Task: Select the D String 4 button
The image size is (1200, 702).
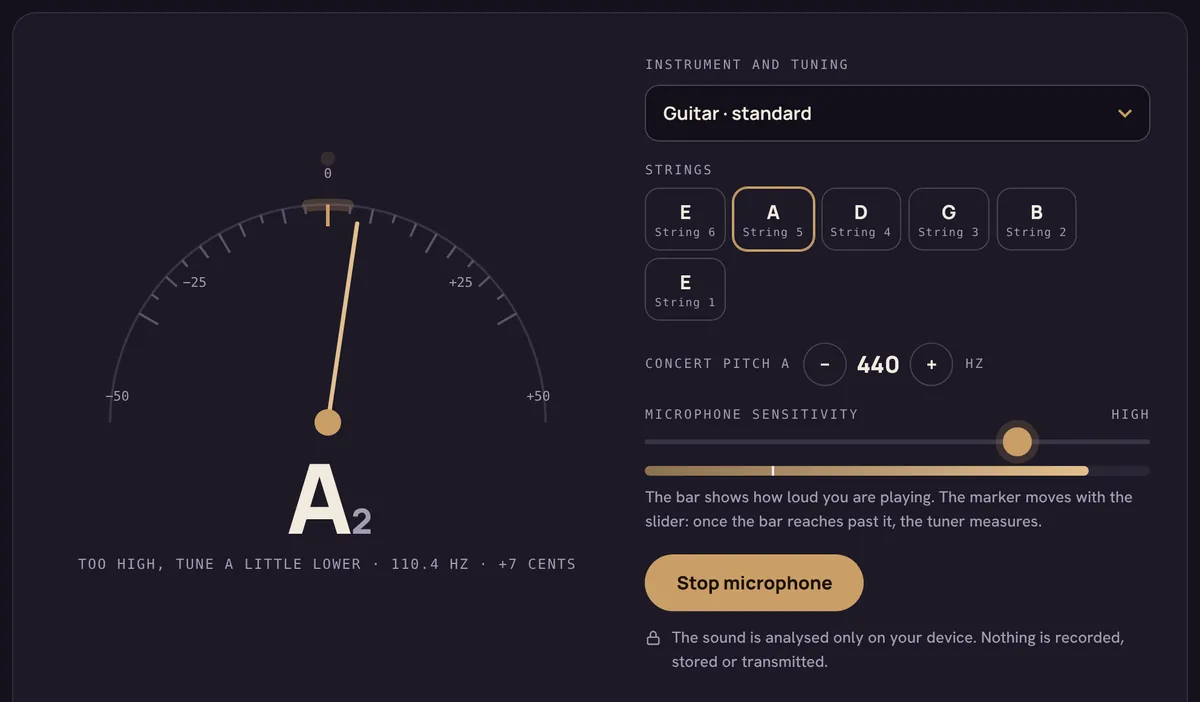Action: point(861,220)
